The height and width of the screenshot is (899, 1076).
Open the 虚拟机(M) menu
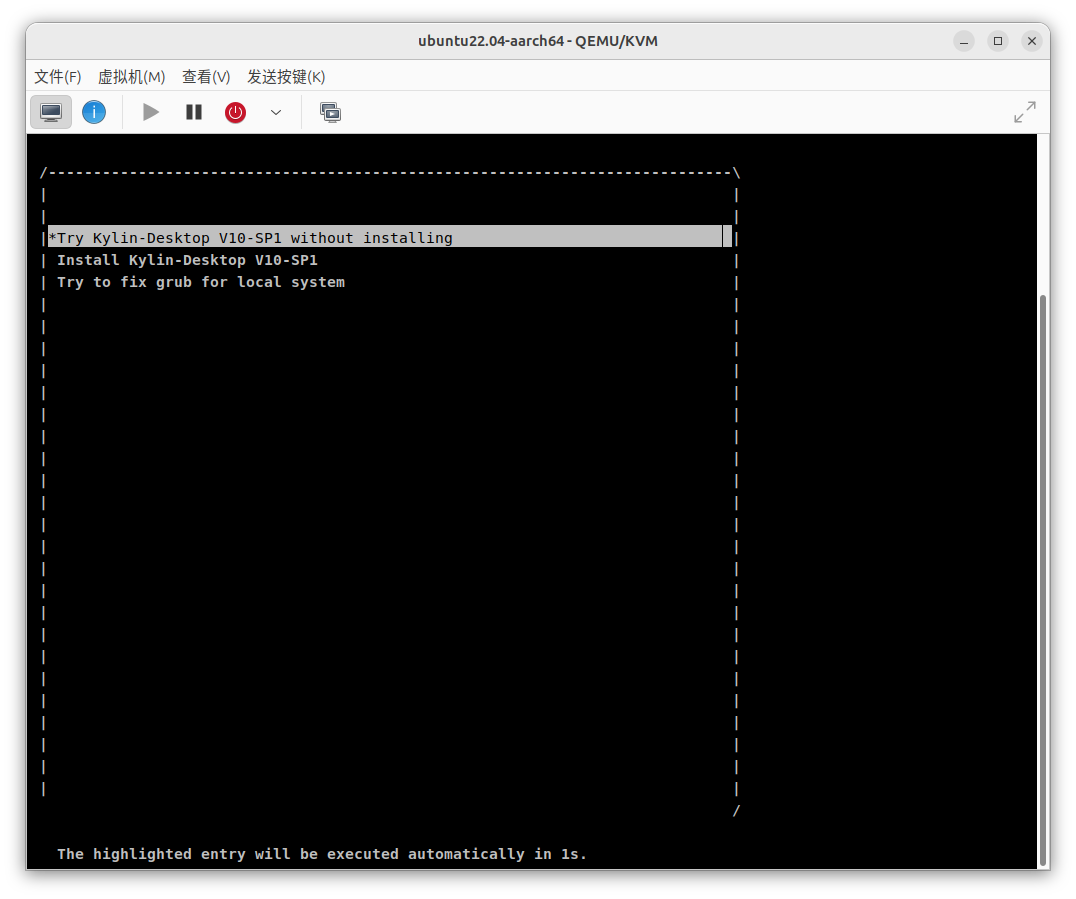coord(132,77)
